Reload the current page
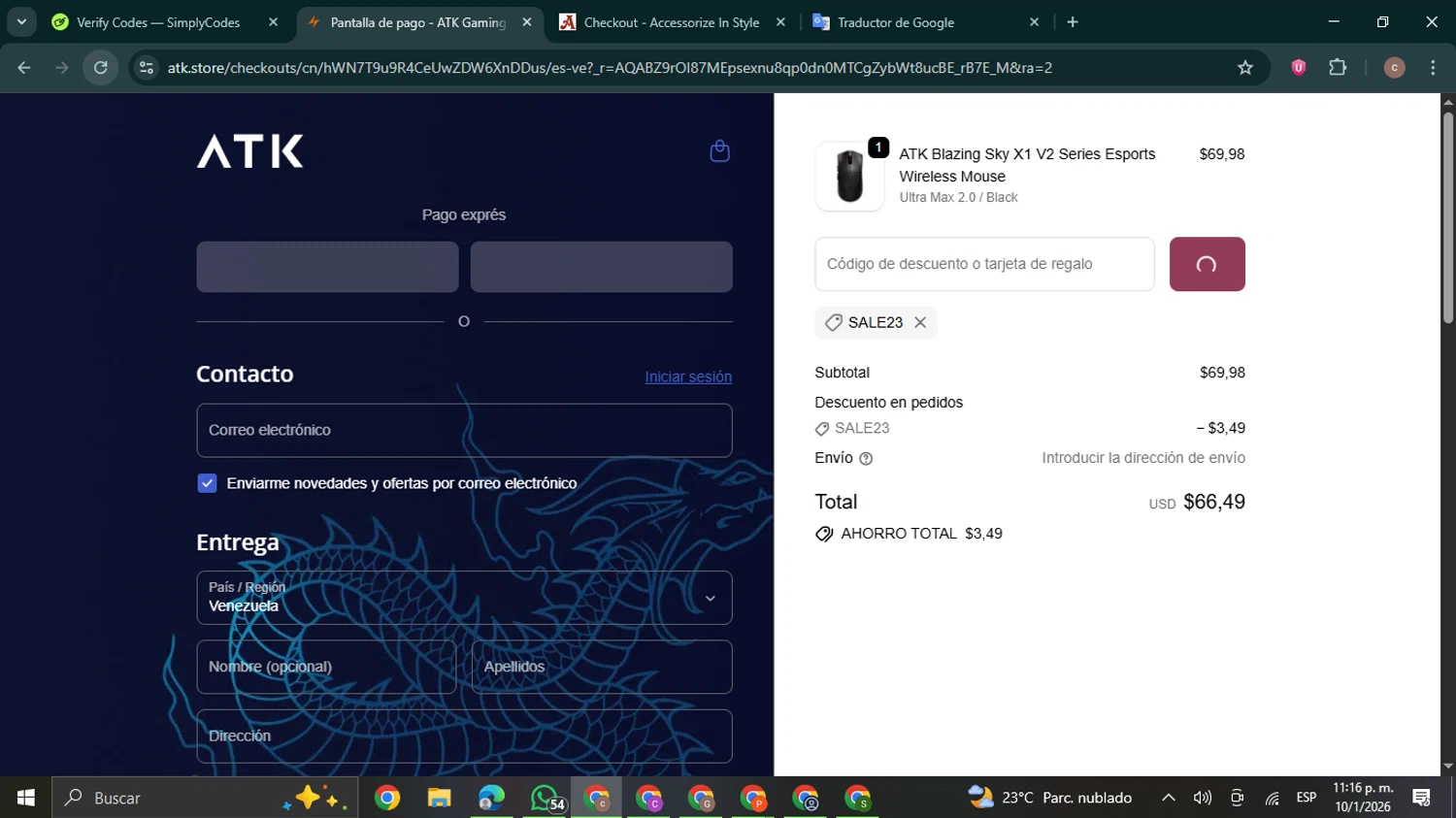This screenshot has width=1456, height=818. [x=101, y=67]
